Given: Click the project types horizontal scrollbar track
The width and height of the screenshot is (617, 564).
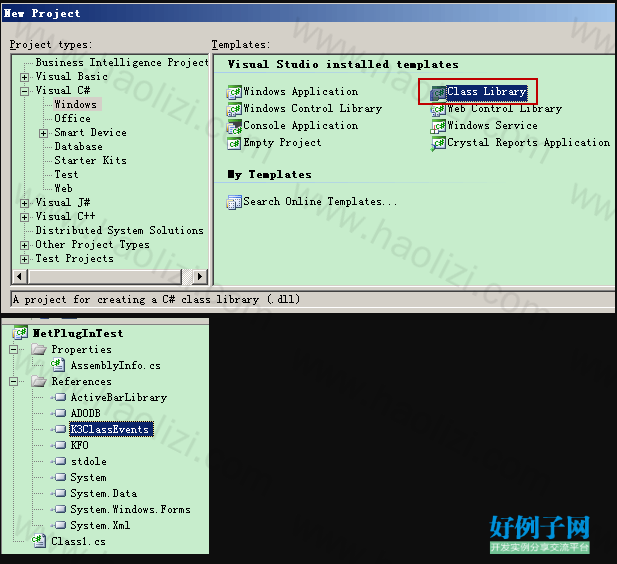Looking at the screenshot, I should click(x=187, y=277).
